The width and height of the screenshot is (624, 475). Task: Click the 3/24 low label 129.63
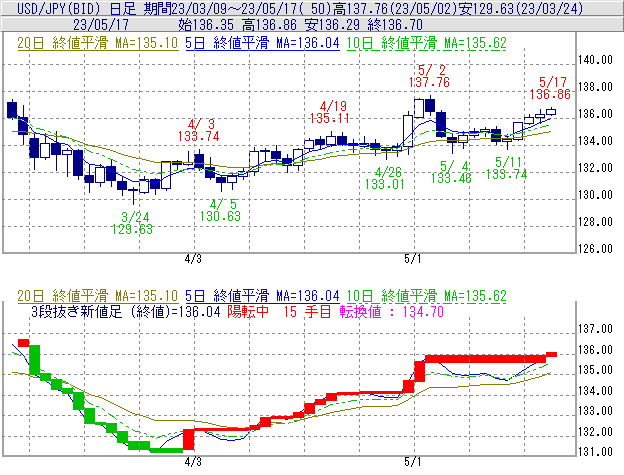point(136,229)
